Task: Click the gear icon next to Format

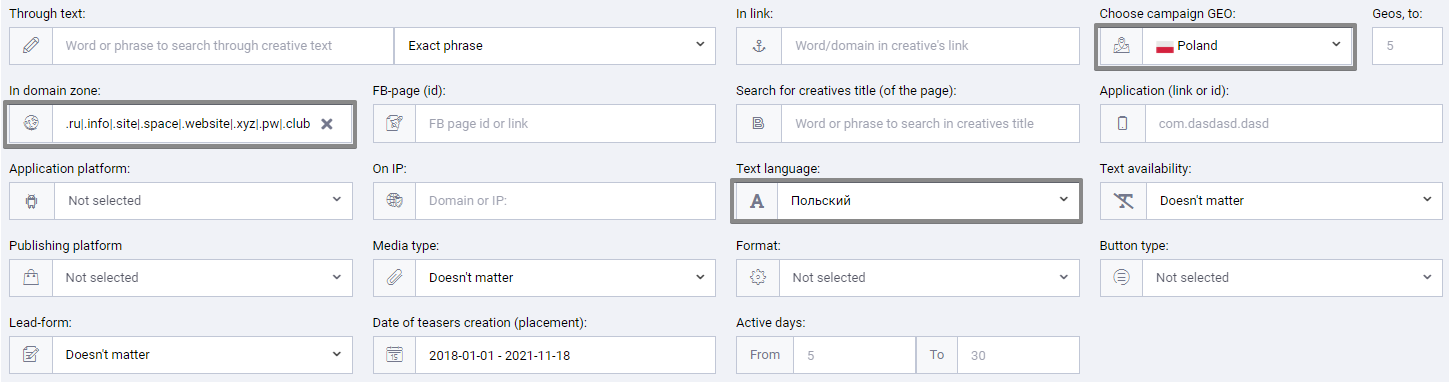Action: (x=758, y=277)
